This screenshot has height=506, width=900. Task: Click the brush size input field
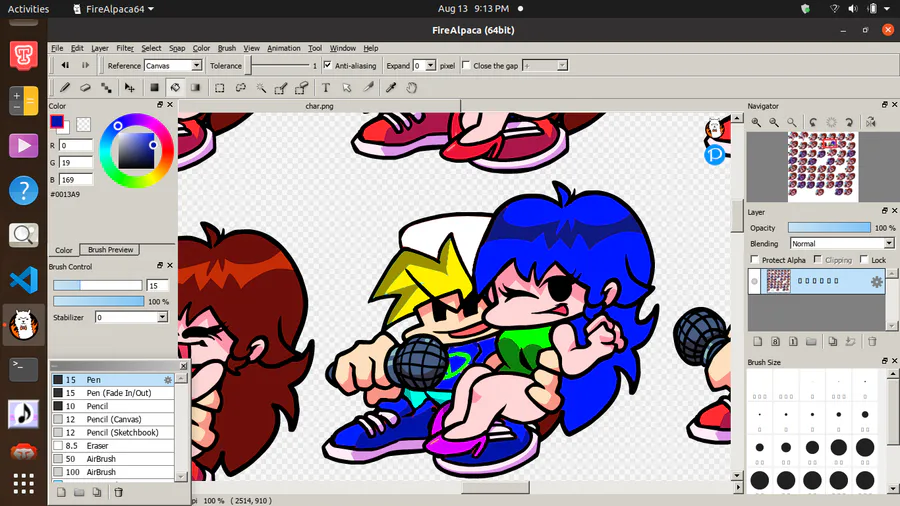click(x=157, y=285)
